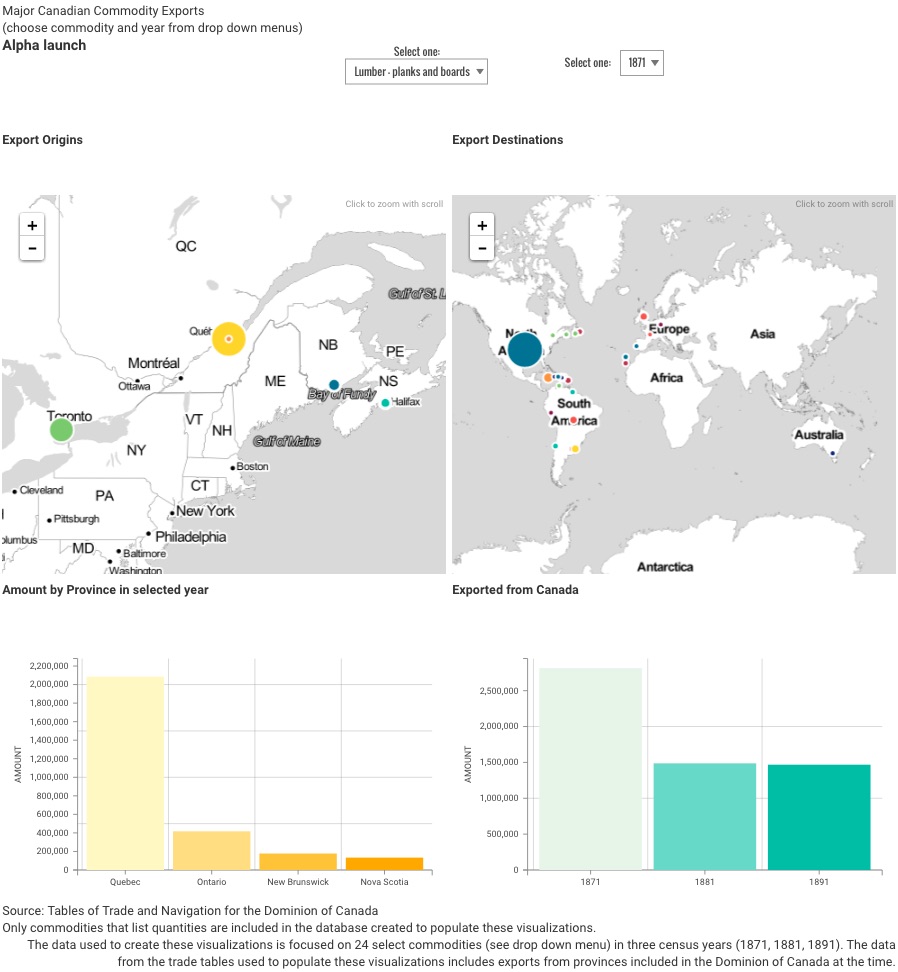
Task: Click the New Brunswick bar
Action: point(298,860)
